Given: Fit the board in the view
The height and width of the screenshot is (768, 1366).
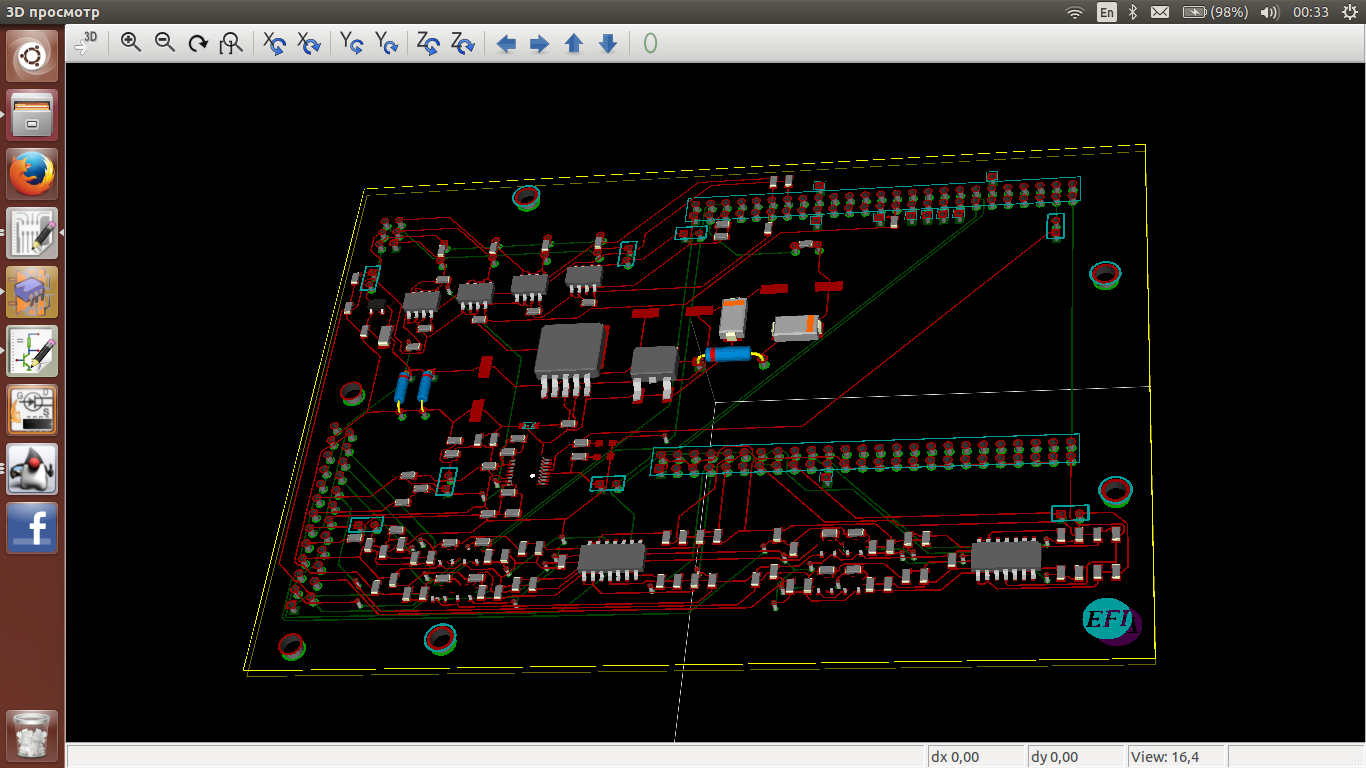Looking at the screenshot, I should [x=232, y=42].
